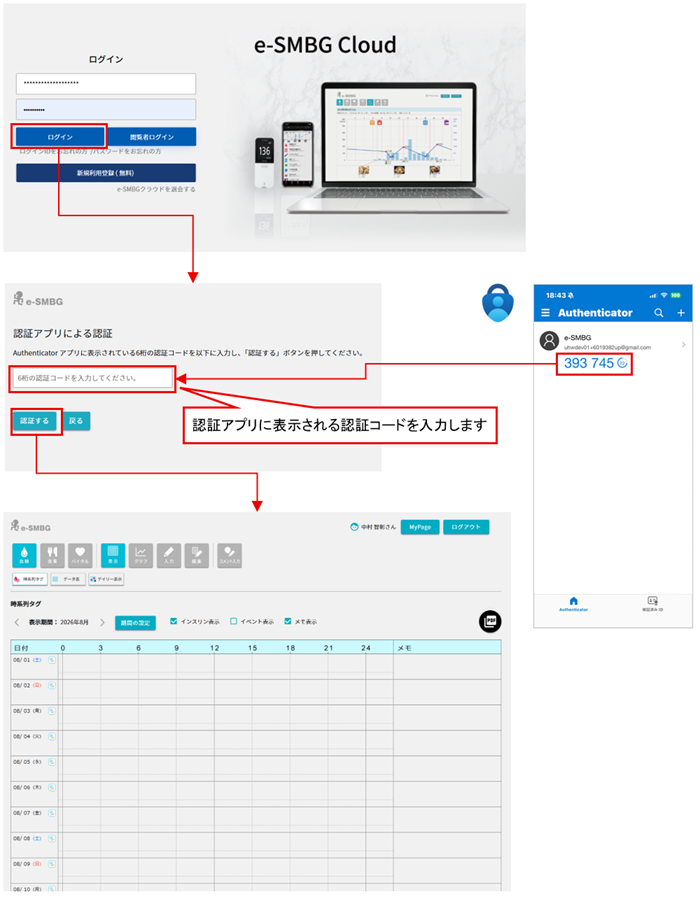The width and height of the screenshot is (700, 899).
Task: Select the バイタル heart icon
Action: 80,555
